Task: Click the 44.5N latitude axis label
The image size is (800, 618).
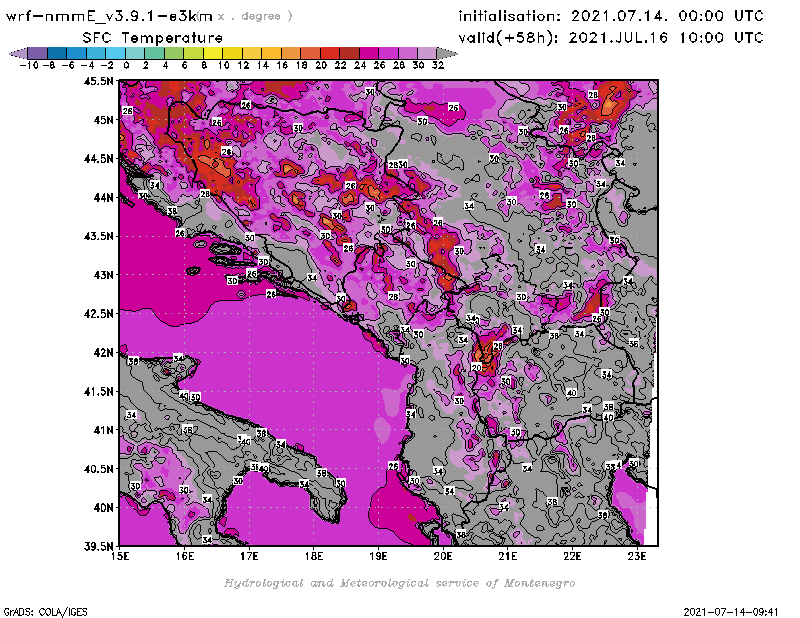Action: click(98, 158)
